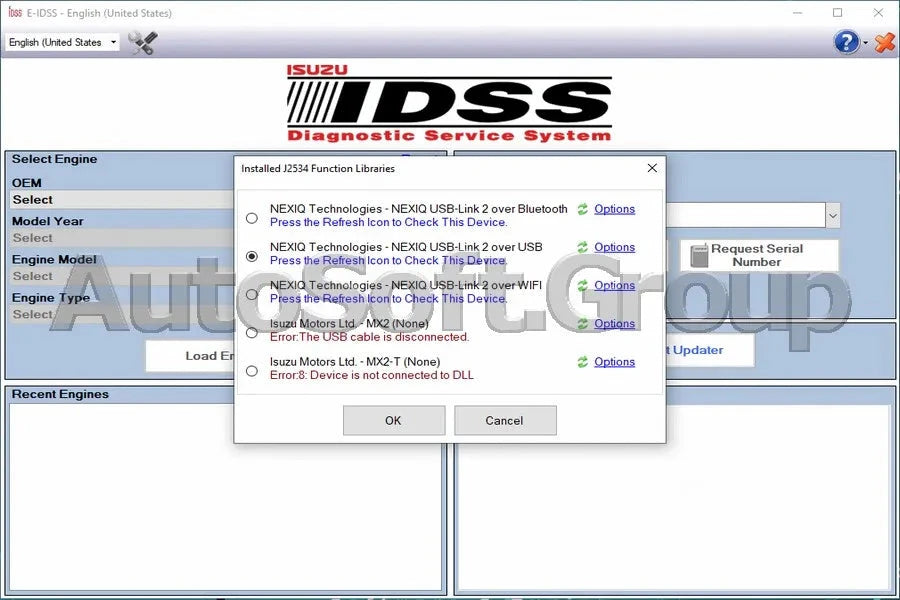Confirm the J2534 dialog with OK
Image resolution: width=900 pixels, height=600 pixels.
click(x=394, y=420)
